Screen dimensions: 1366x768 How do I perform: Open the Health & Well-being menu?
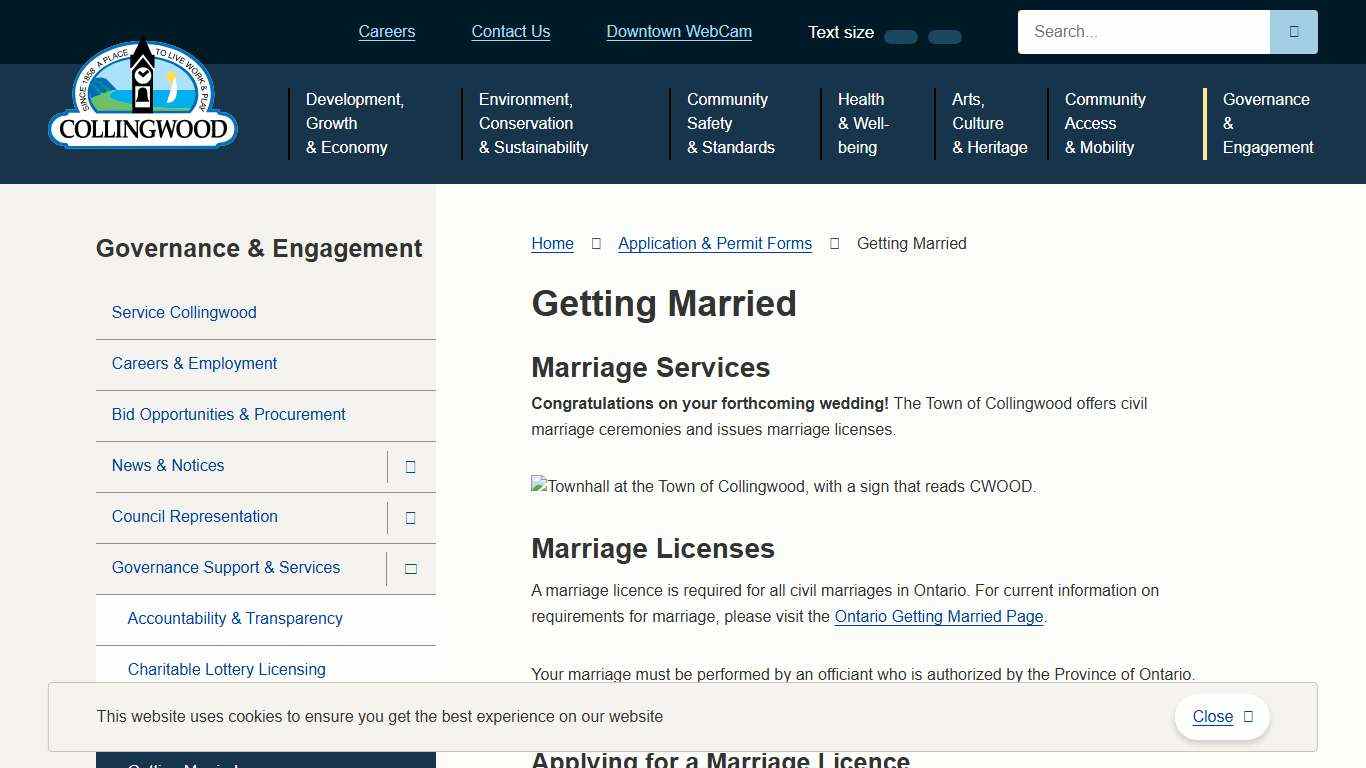pos(862,123)
